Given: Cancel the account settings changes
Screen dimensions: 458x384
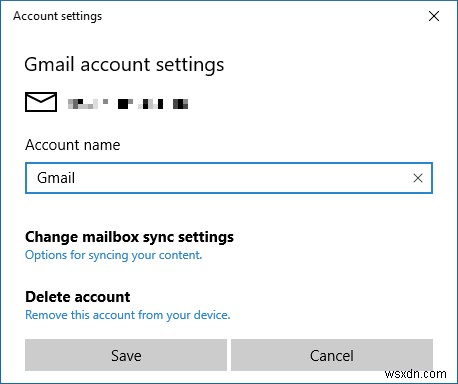Looking at the screenshot, I should [332, 355].
